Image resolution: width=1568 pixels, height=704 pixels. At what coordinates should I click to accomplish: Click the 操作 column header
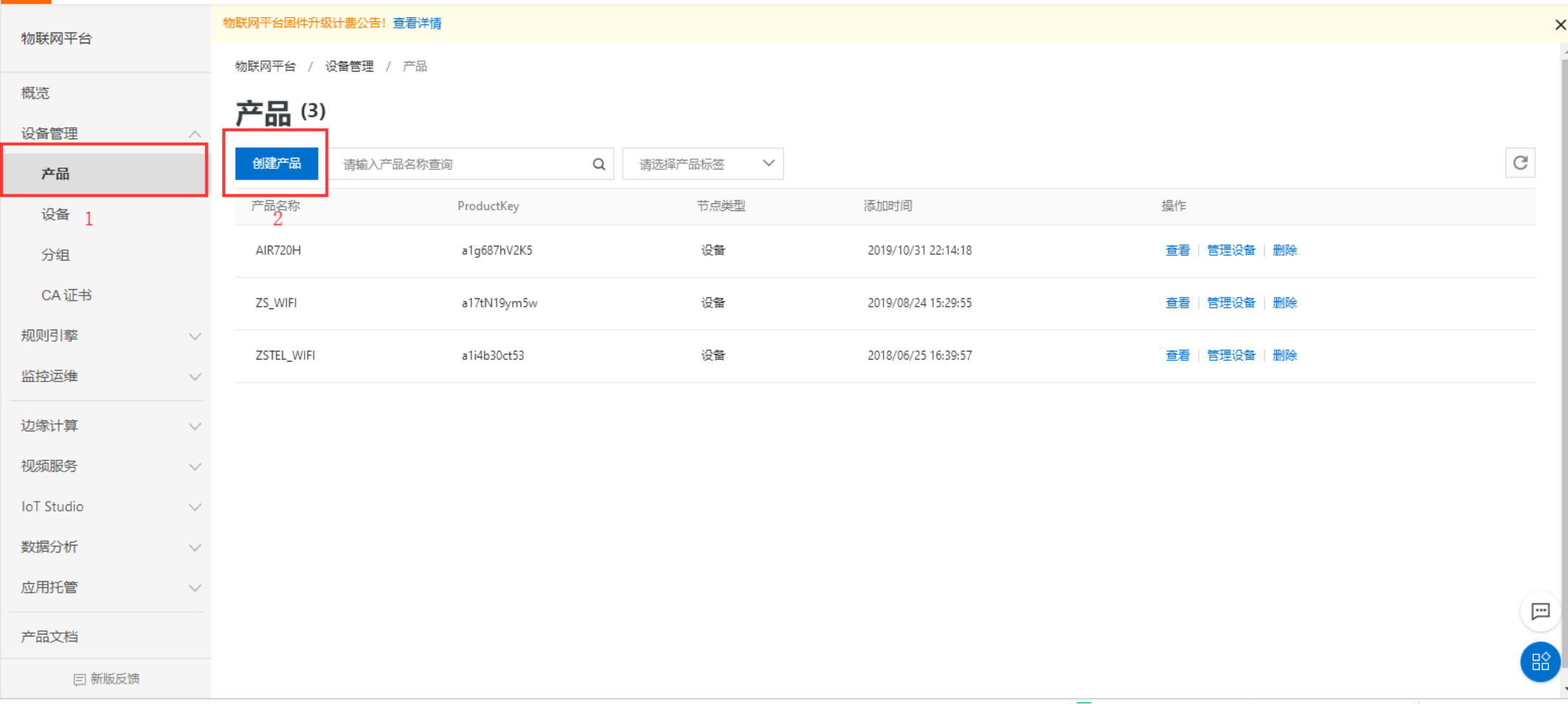1174,206
